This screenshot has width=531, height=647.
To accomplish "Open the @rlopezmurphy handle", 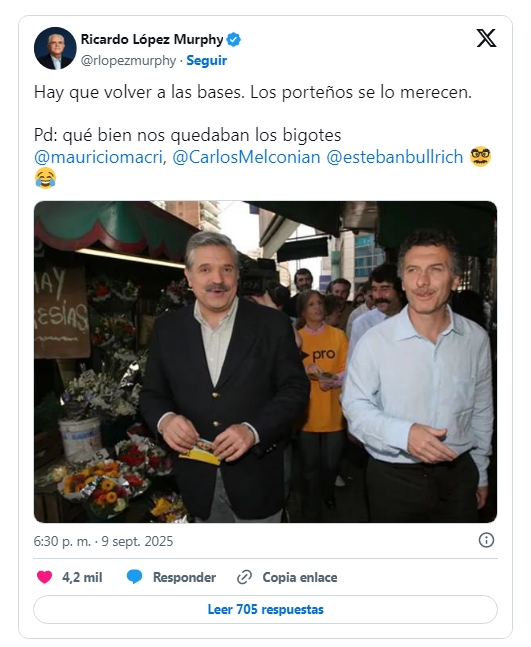I will tap(128, 61).
